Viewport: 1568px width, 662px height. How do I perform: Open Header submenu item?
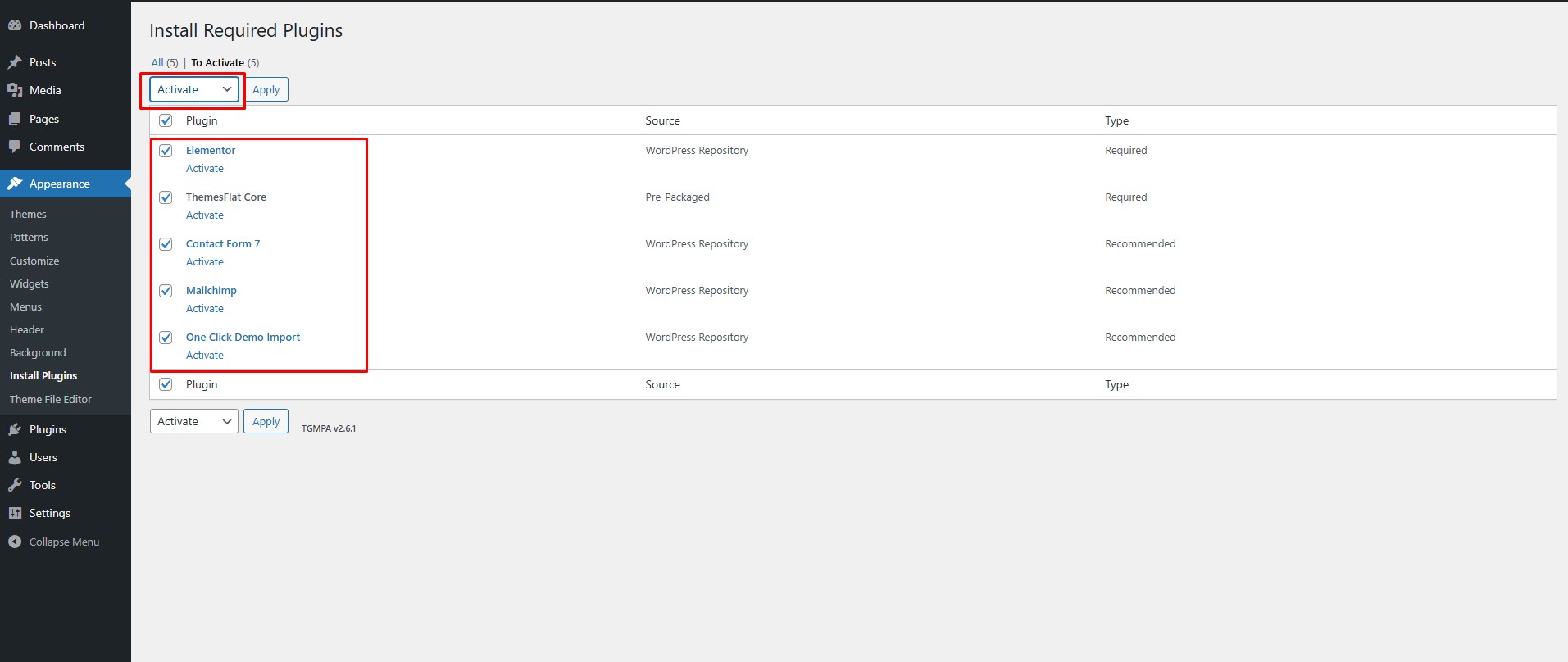pos(27,329)
